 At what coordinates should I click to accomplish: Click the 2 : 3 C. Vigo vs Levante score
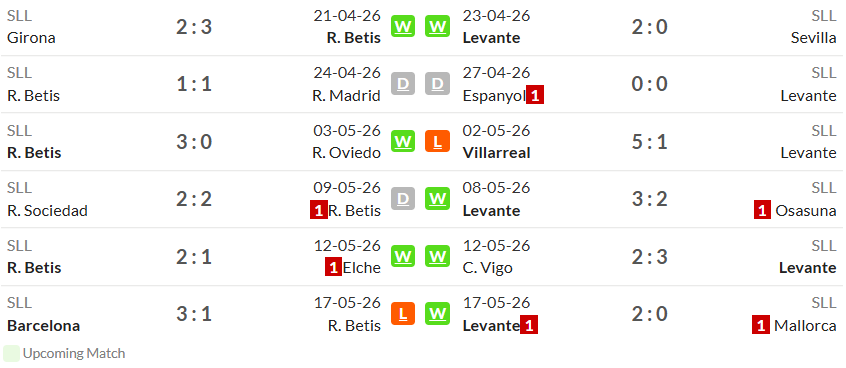[x=650, y=257]
